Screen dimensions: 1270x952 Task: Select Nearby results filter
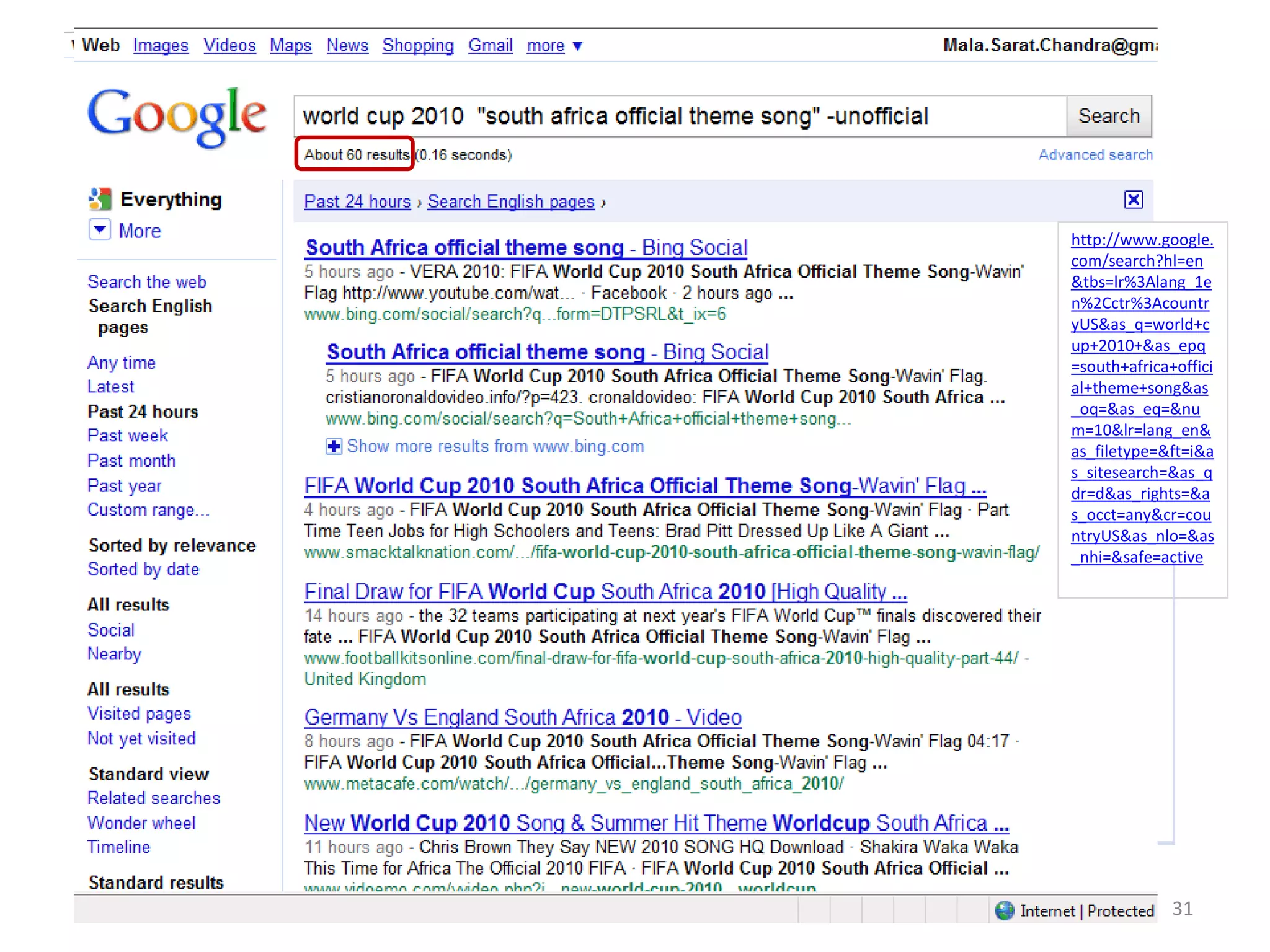pos(115,654)
